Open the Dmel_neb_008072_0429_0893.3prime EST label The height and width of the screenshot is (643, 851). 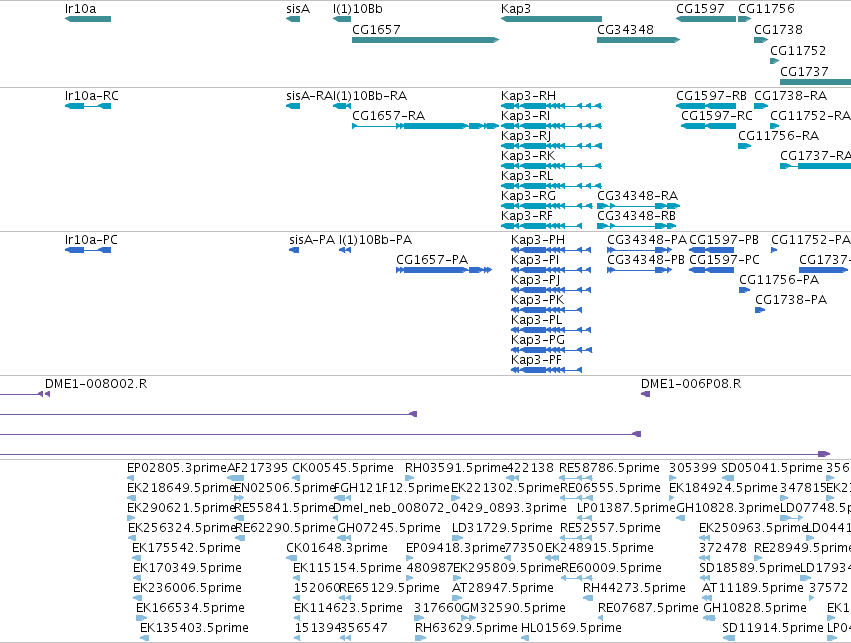coord(449,508)
